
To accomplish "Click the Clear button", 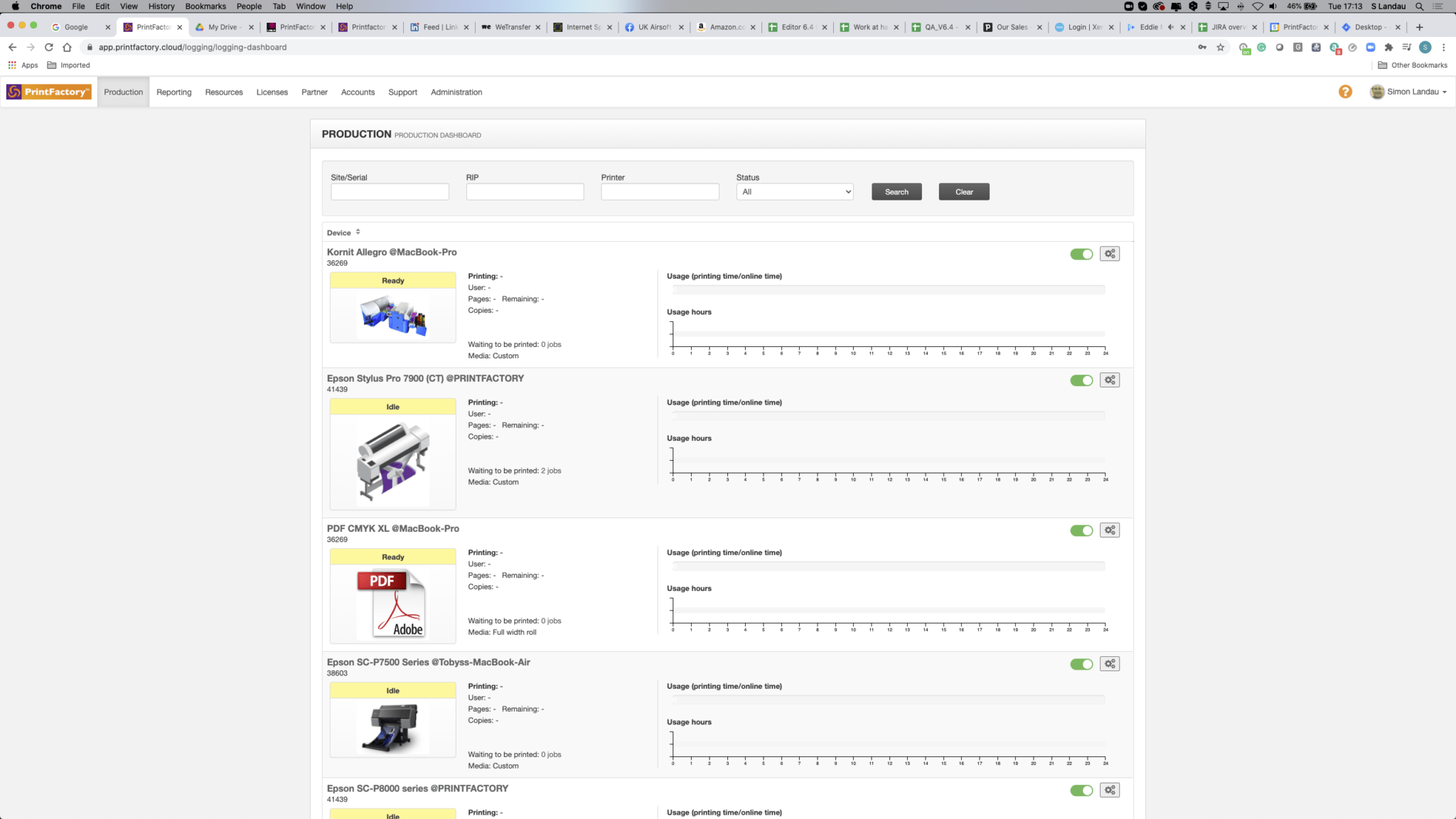I will pyautogui.click(x=963, y=191).
